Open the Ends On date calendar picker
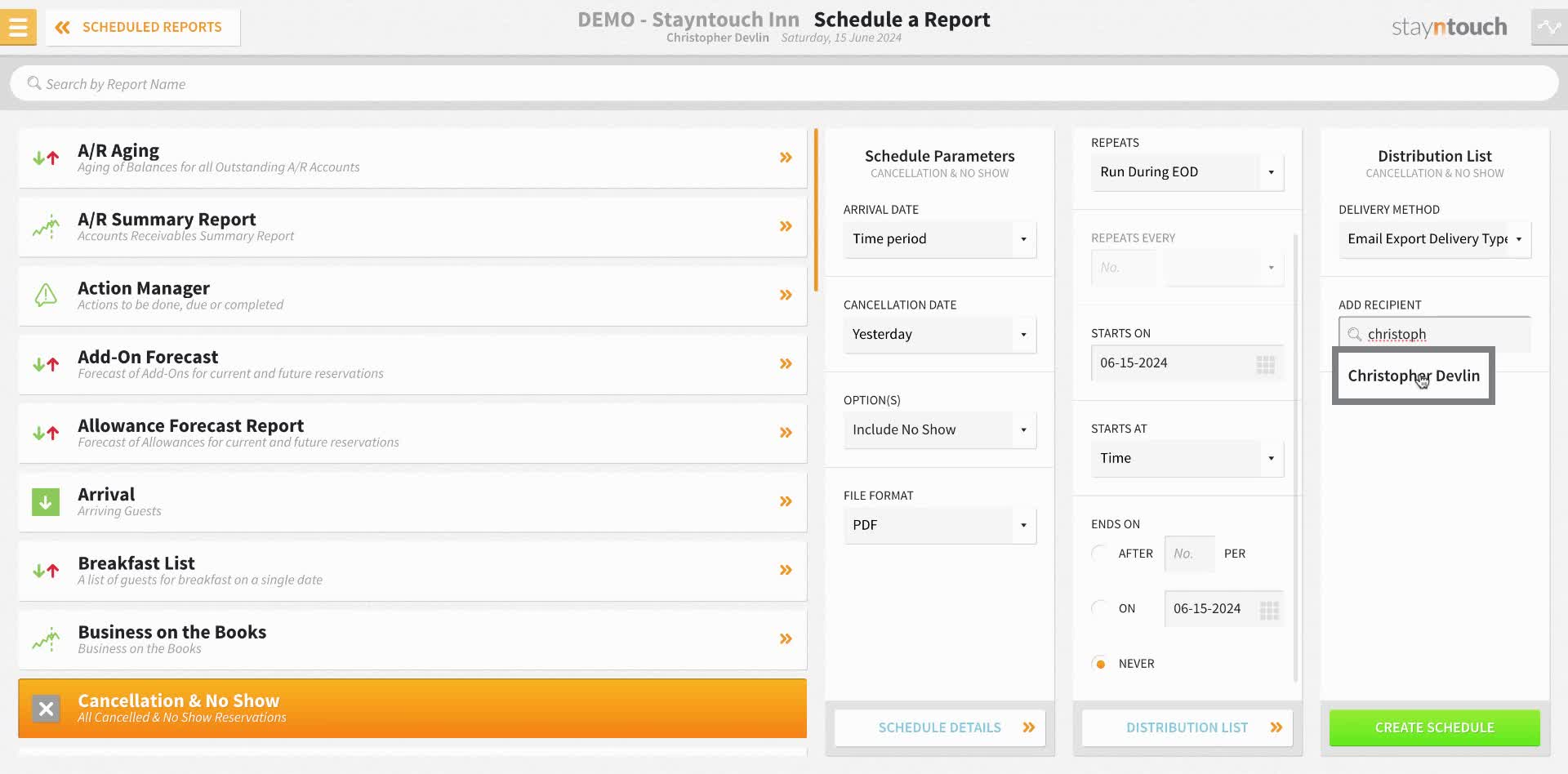 point(1269,610)
